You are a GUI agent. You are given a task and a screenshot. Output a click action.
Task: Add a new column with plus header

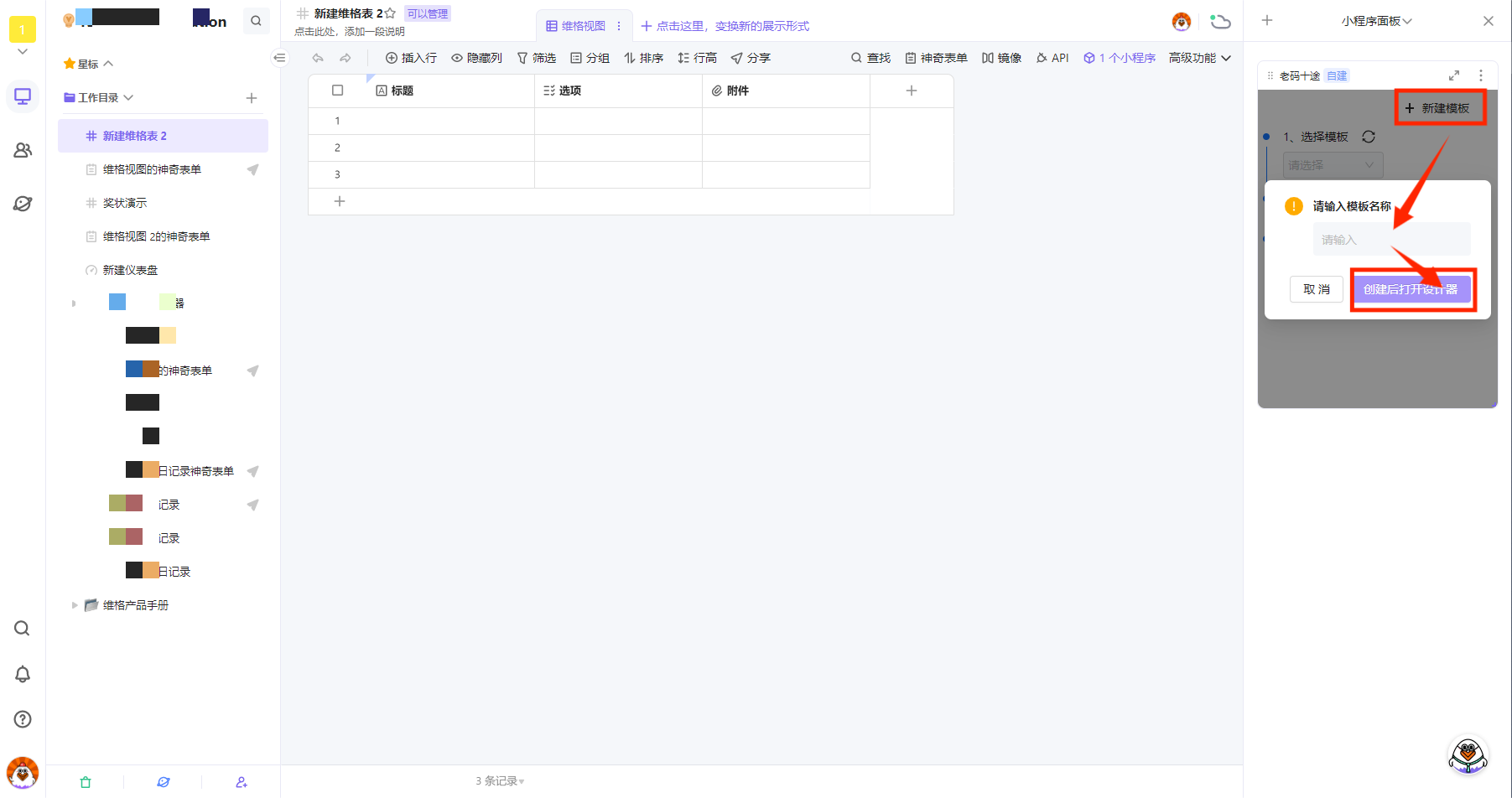912,91
